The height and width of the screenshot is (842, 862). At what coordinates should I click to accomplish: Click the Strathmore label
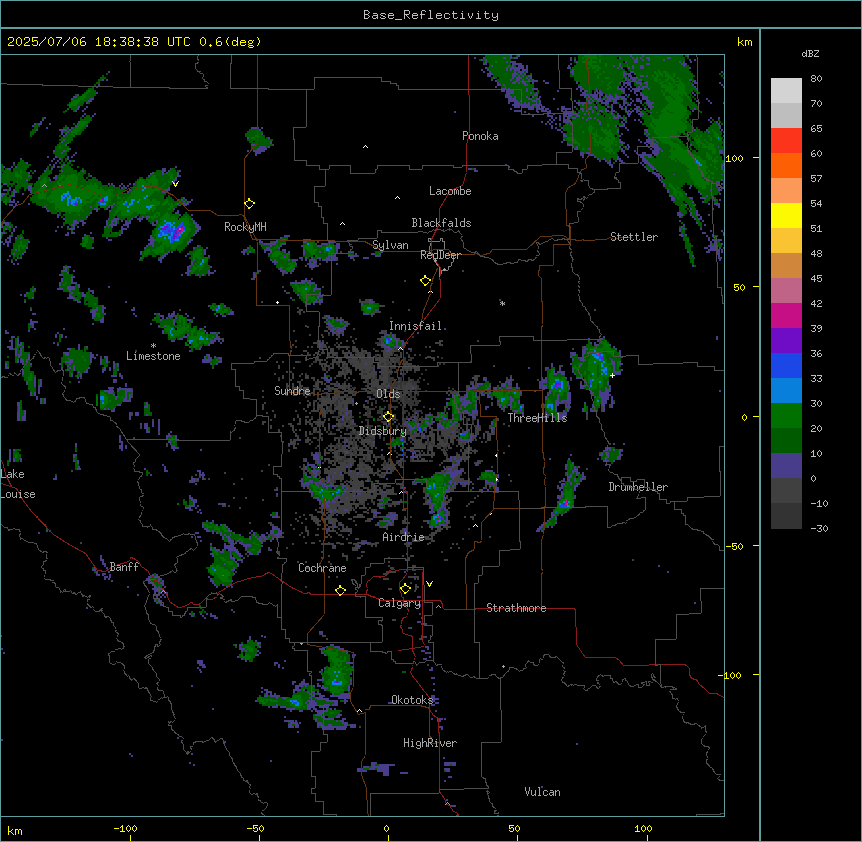click(516, 608)
